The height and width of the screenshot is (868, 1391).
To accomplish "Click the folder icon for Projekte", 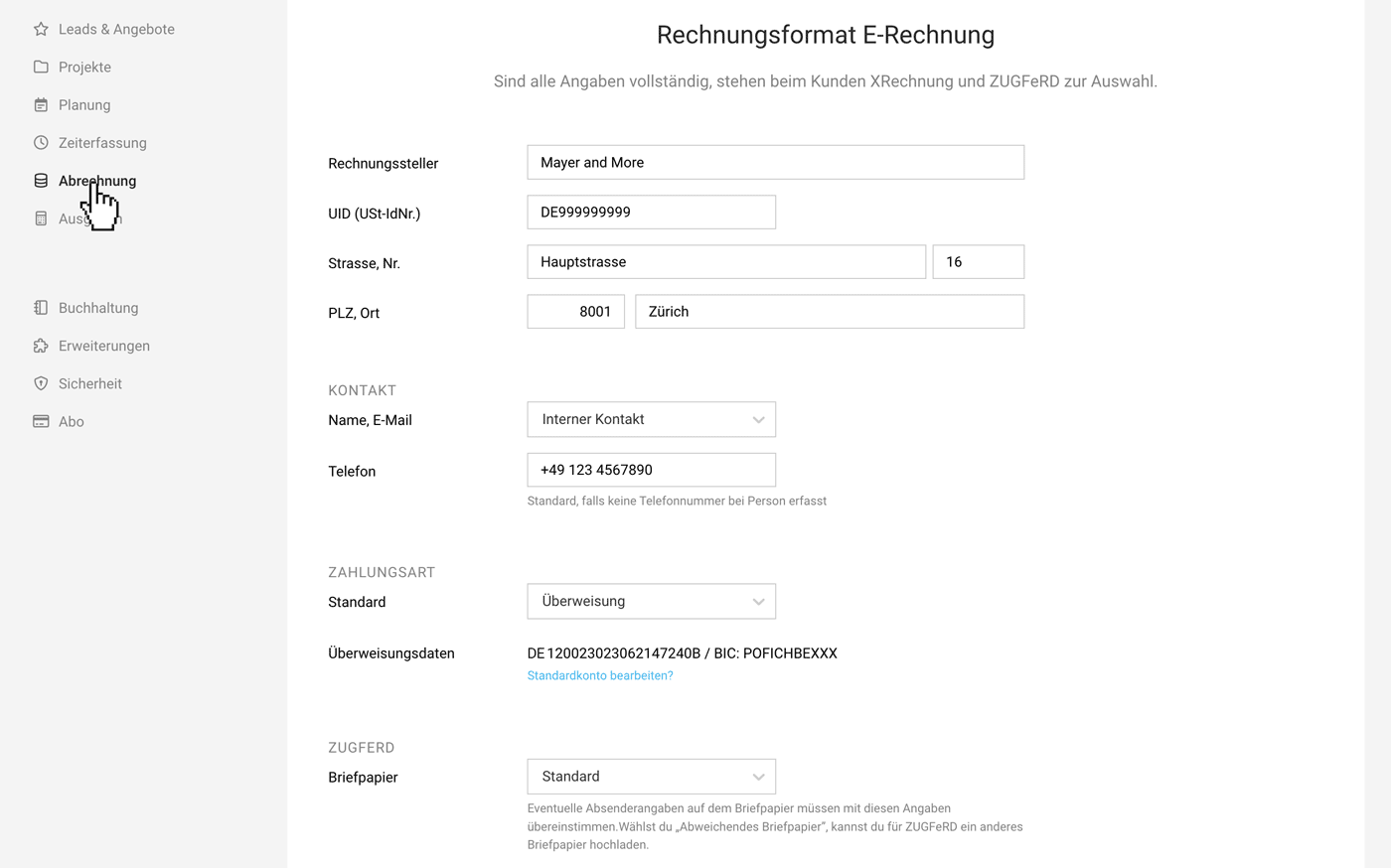I will tap(41, 67).
